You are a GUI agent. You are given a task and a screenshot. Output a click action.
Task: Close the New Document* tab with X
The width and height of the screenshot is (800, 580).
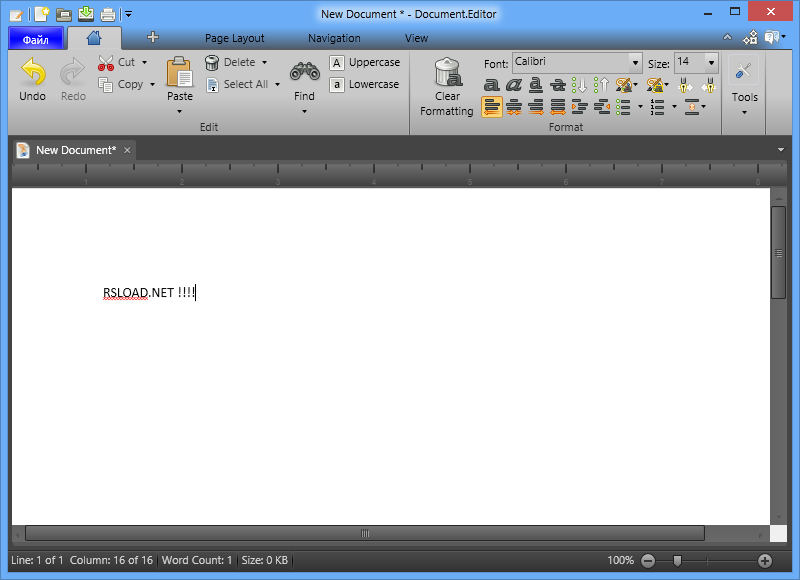click(x=127, y=150)
